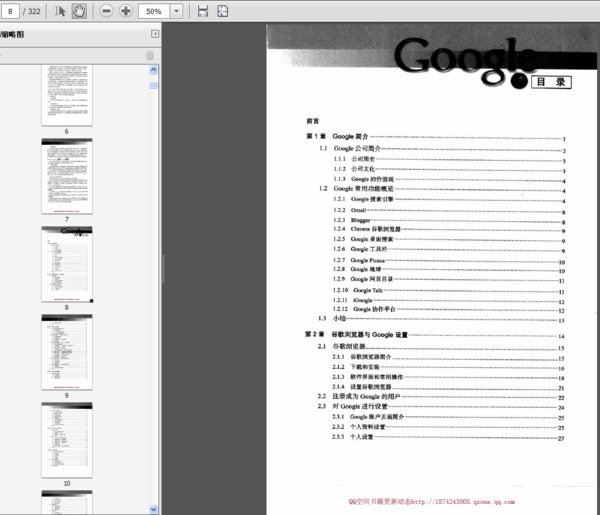
Task: Click the '1.2.7 Google Picasa' entry
Action: (449, 261)
